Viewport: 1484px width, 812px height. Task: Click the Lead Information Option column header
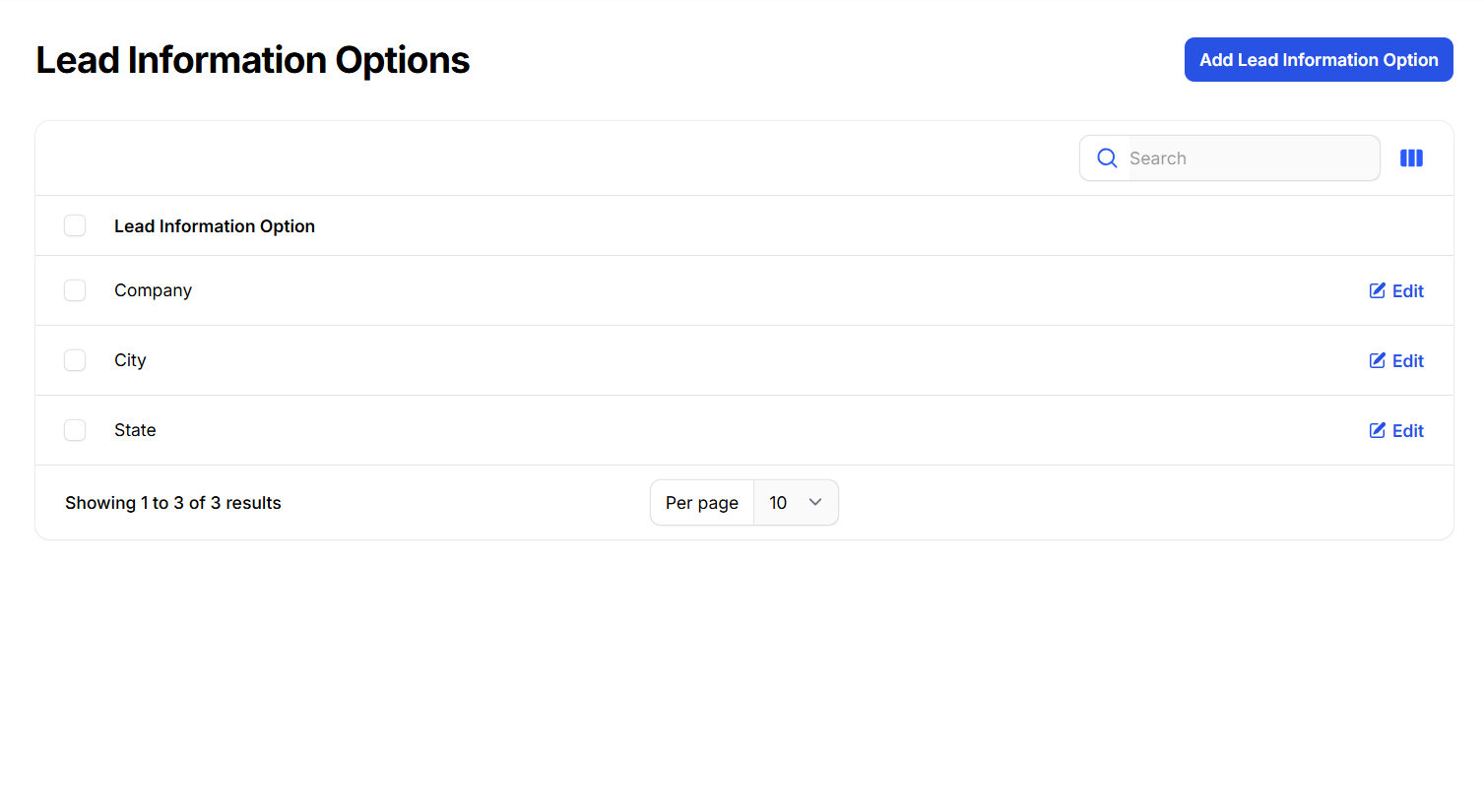(215, 226)
